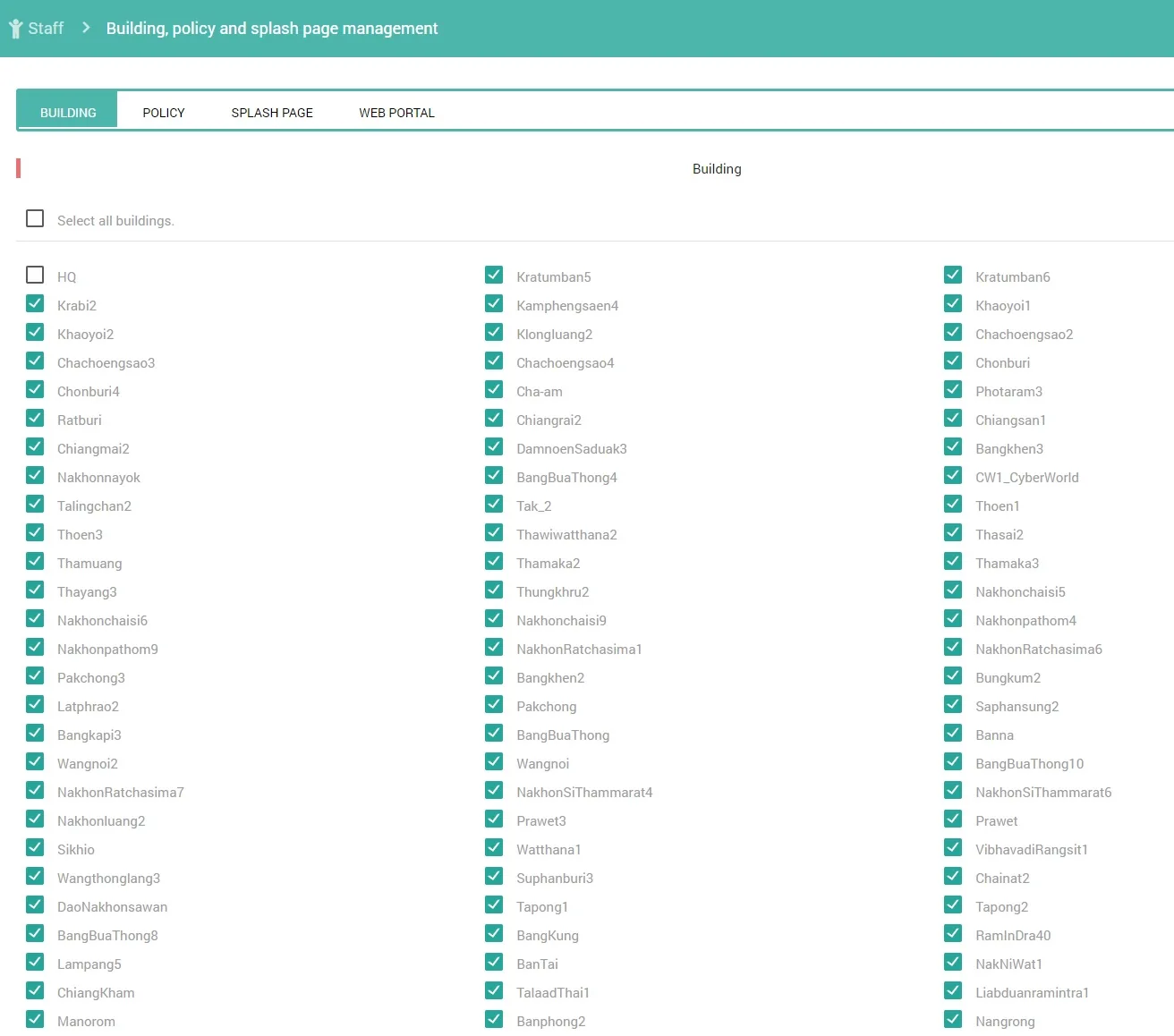The height and width of the screenshot is (1036, 1174).
Task: Uncheck the NakhonSiThammarat6 checkbox
Action: click(953, 790)
